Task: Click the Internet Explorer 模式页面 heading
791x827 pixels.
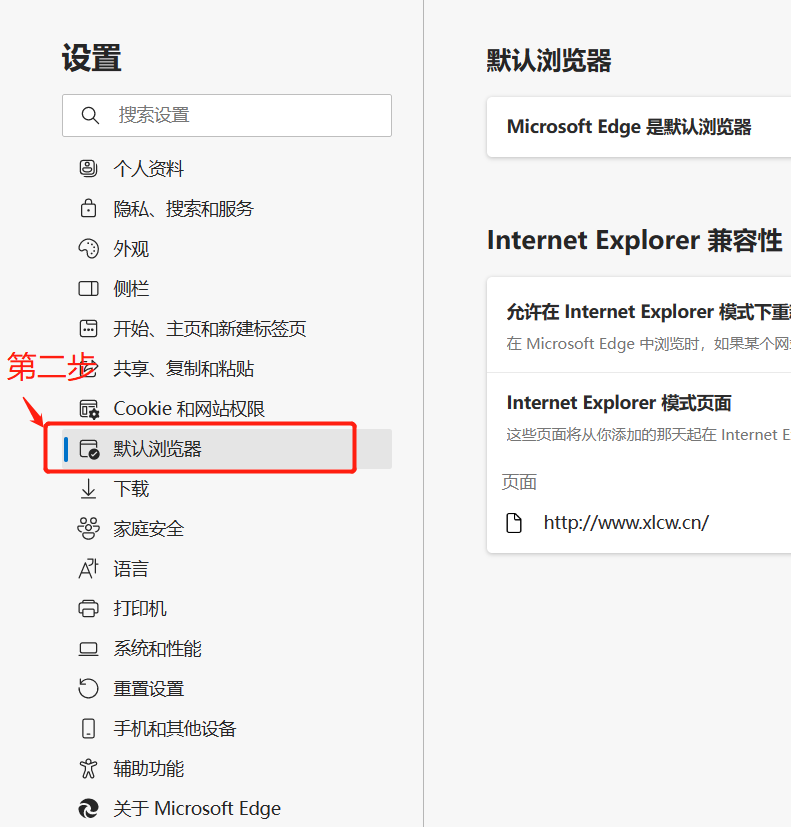Action: 619,403
